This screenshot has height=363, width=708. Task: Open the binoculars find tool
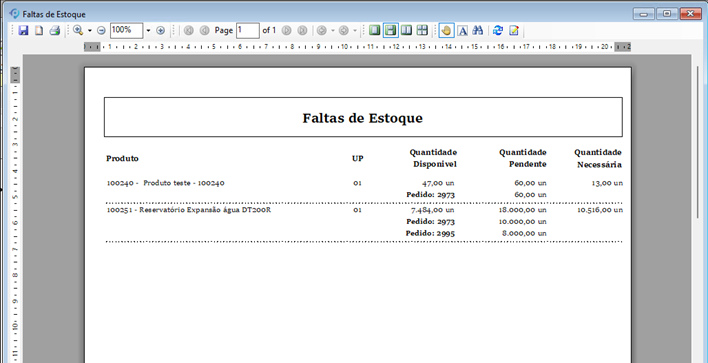(478, 30)
